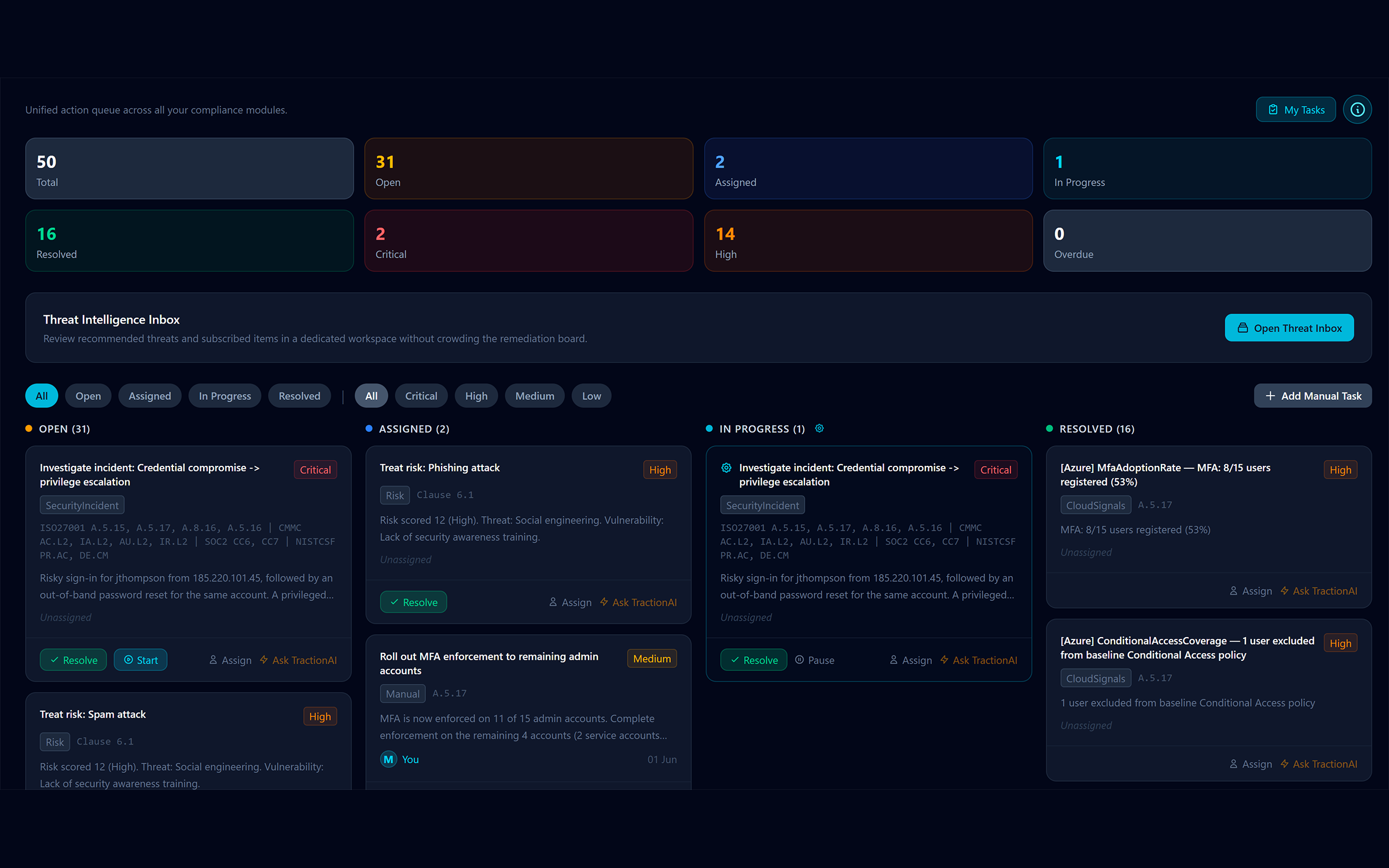The image size is (1389, 868).
Task: Click the 1 In Progress stat card
Action: [1207, 168]
